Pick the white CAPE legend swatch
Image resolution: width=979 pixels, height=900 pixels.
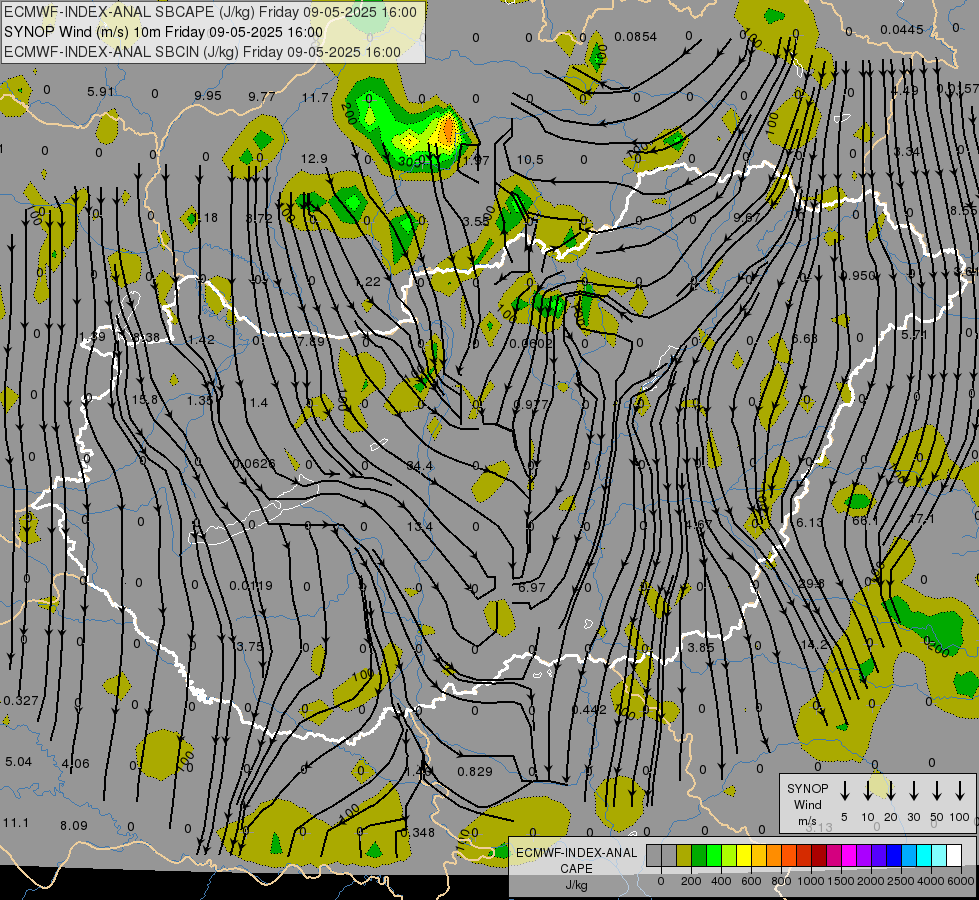tap(953, 855)
